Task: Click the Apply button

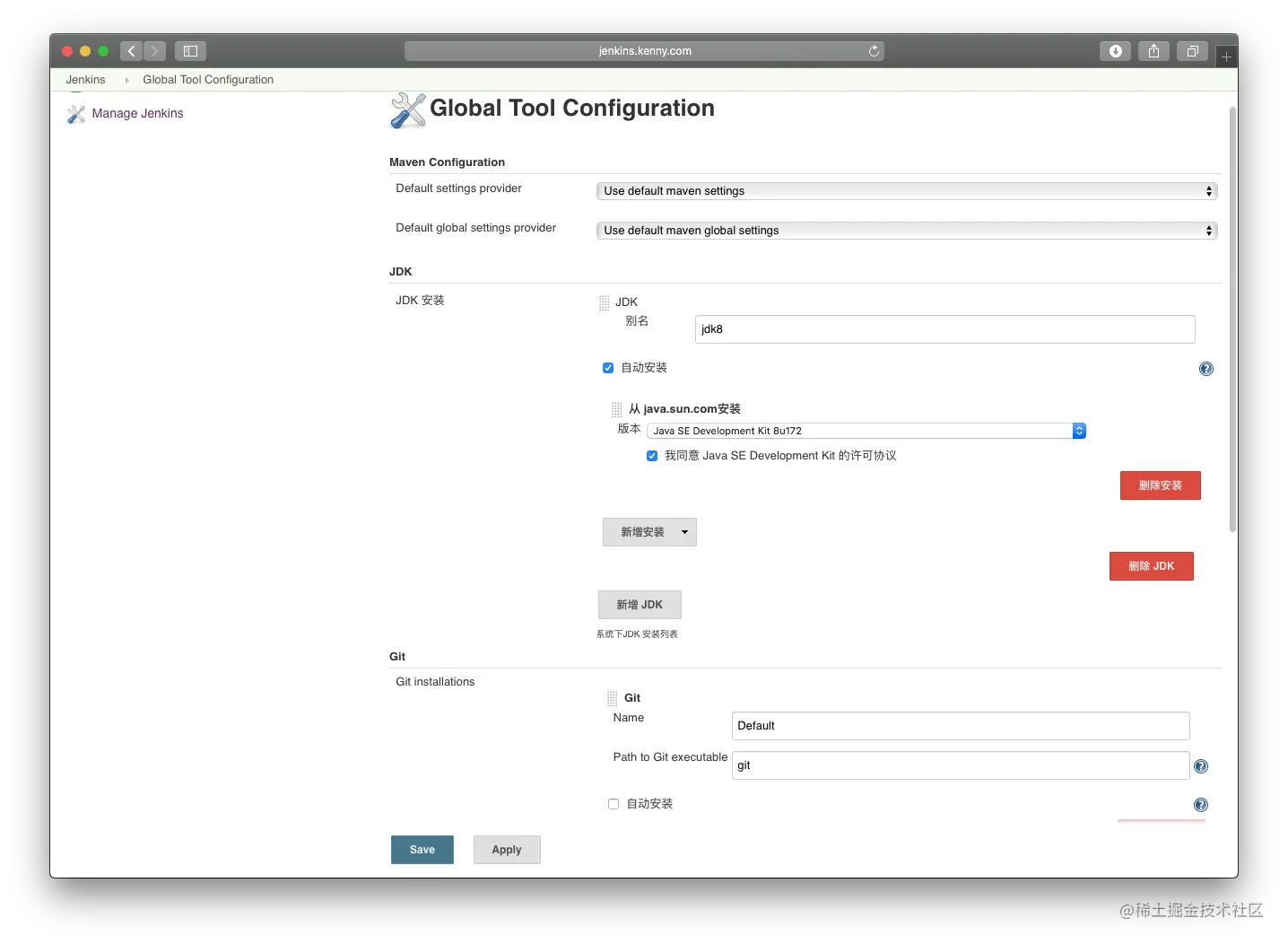Action: click(507, 850)
